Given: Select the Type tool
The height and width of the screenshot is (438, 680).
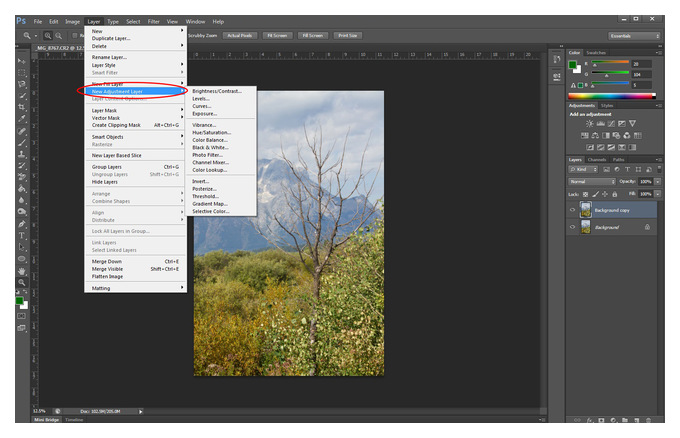Looking at the screenshot, I should pos(22,235).
